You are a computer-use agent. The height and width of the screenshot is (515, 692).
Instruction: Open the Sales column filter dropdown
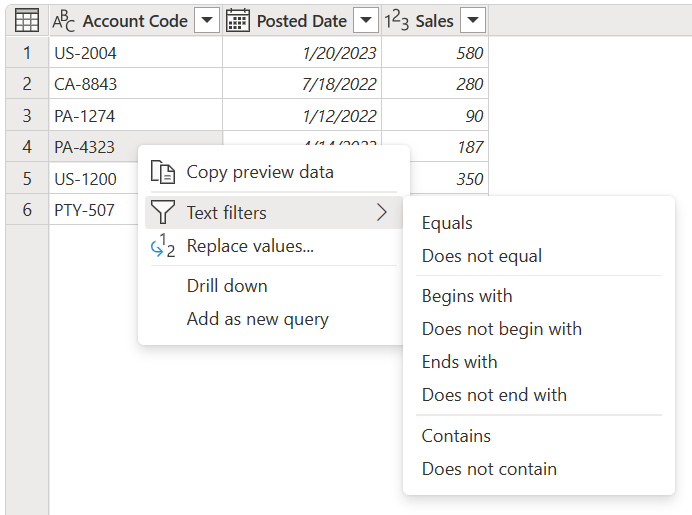click(473, 20)
